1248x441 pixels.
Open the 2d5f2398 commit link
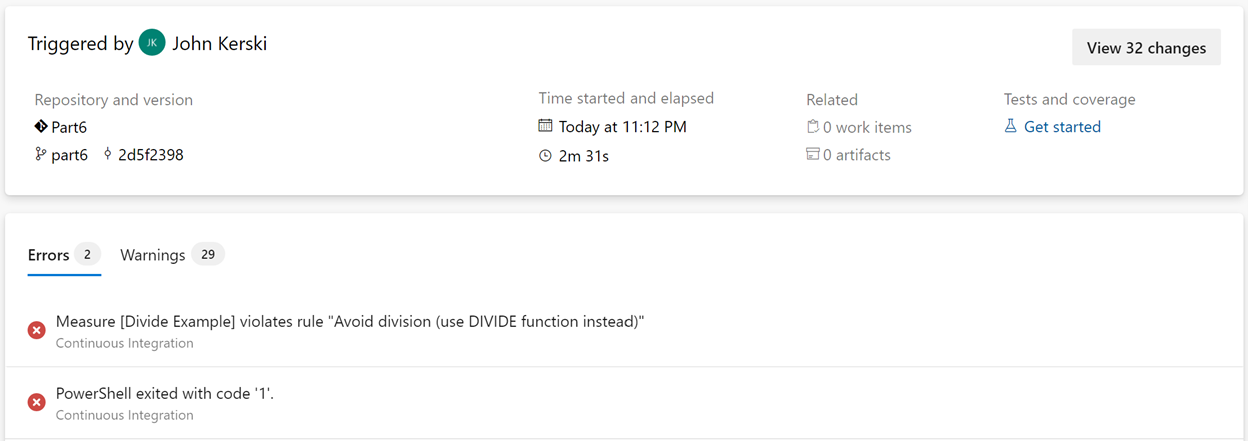(151, 155)
